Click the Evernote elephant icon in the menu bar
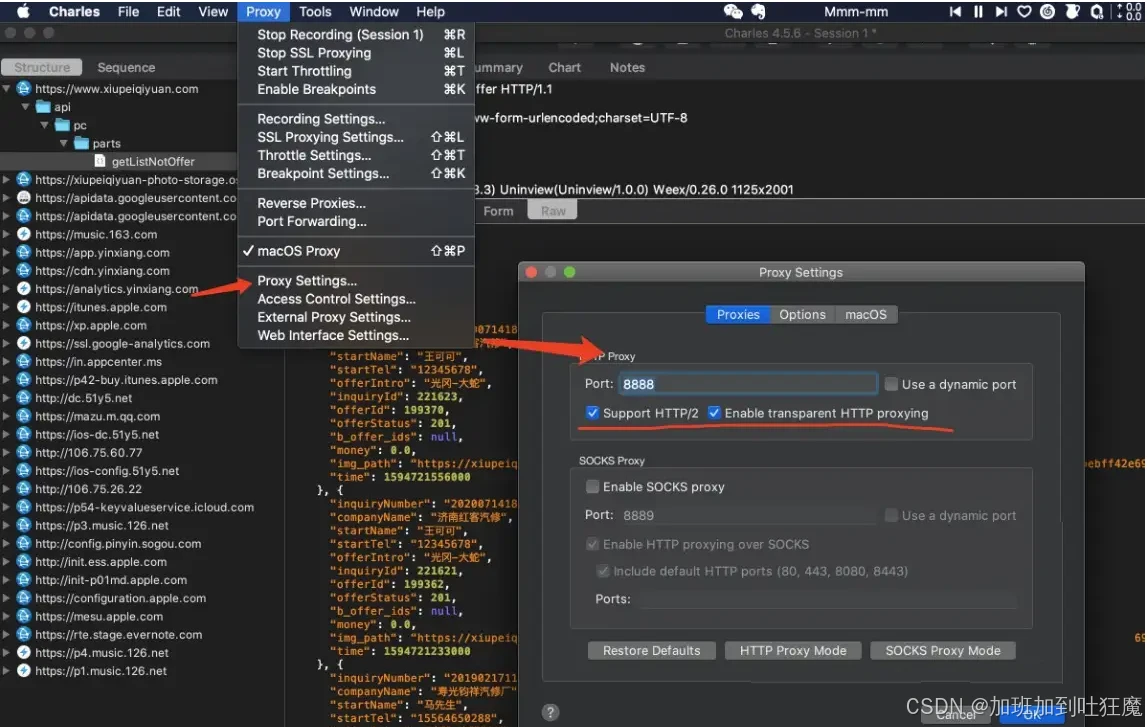The image size is (1147, 727). (x=758, y=12)
